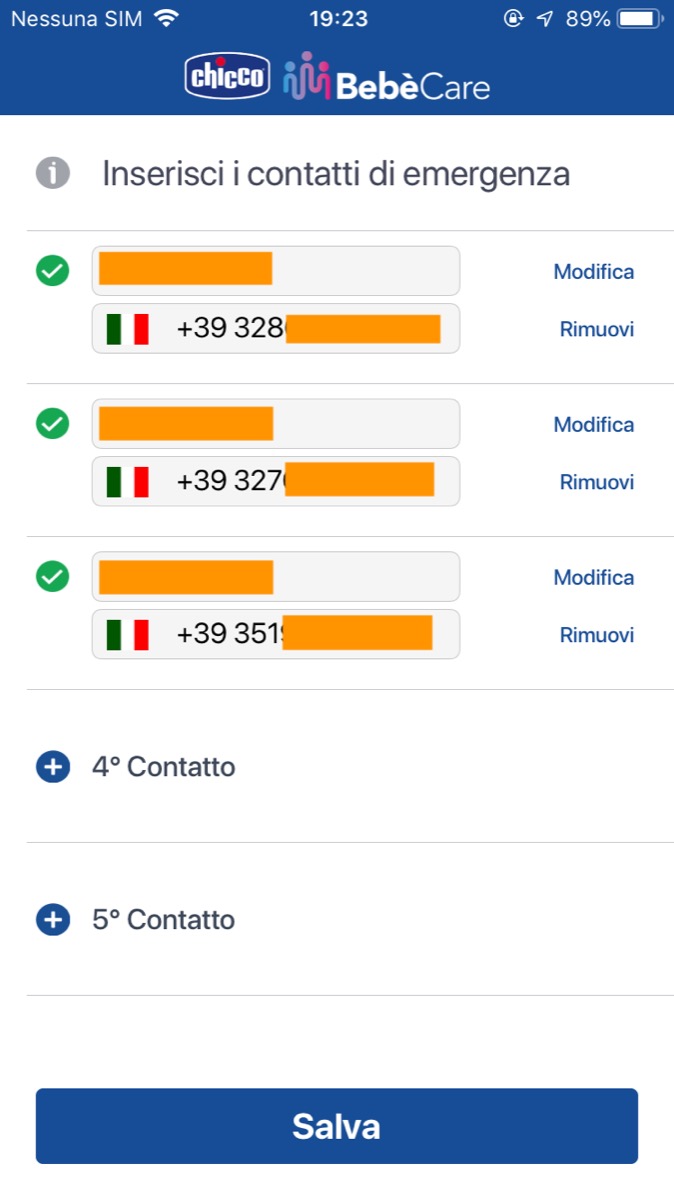This screenshot has width=674, height=1200.
Task: Tap the BebèCare logo in header
Action: click(x=386, y=78)
